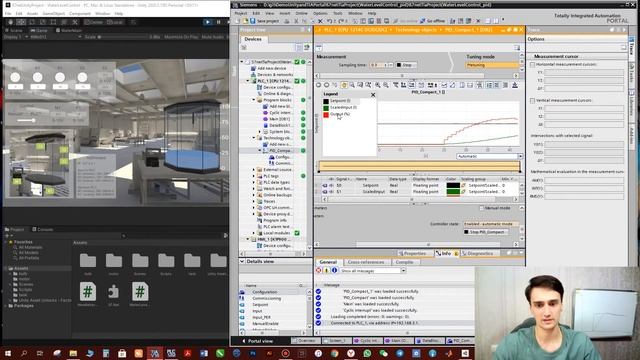This screenshot has width=640, height=360.
Task: Click the Undo icon in TIA toolbar
Action: 329,21
